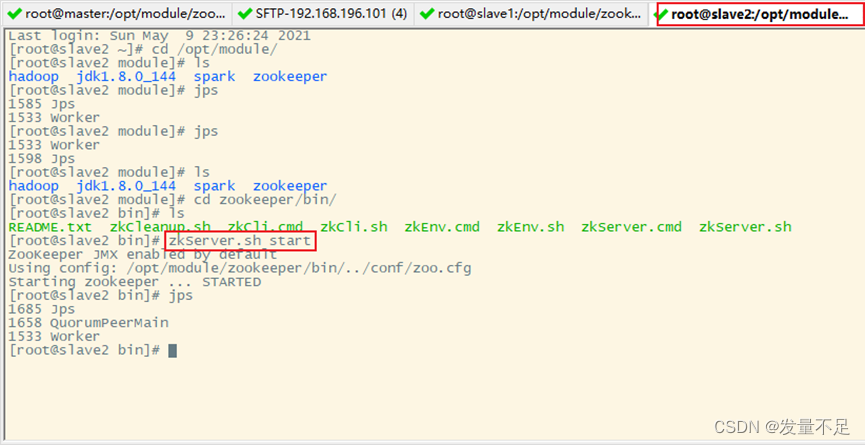Click the zkServer.sh file in ls output
This screenshot has height=445, width=865.
[x=745, y=227]
